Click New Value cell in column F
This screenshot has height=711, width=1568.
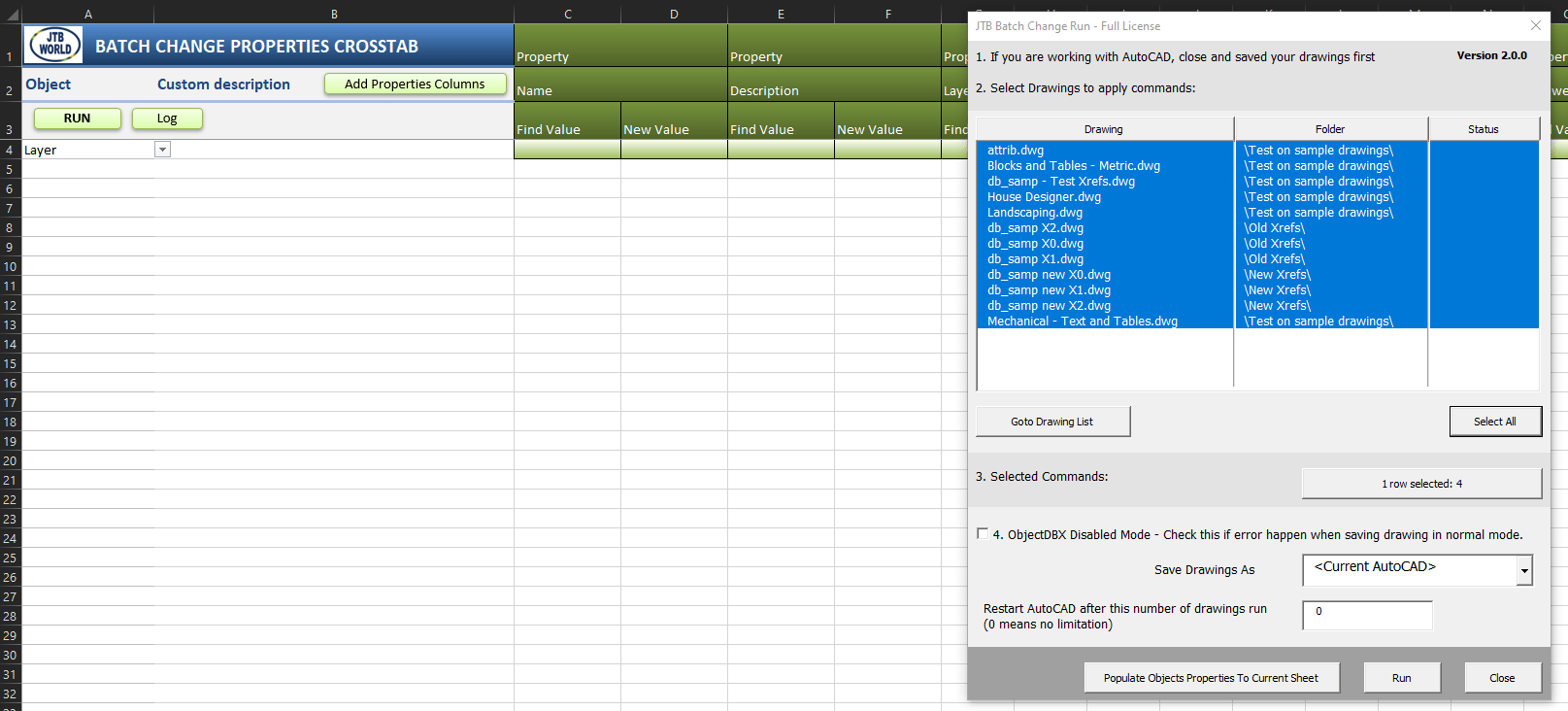click(x=887, y=120)
